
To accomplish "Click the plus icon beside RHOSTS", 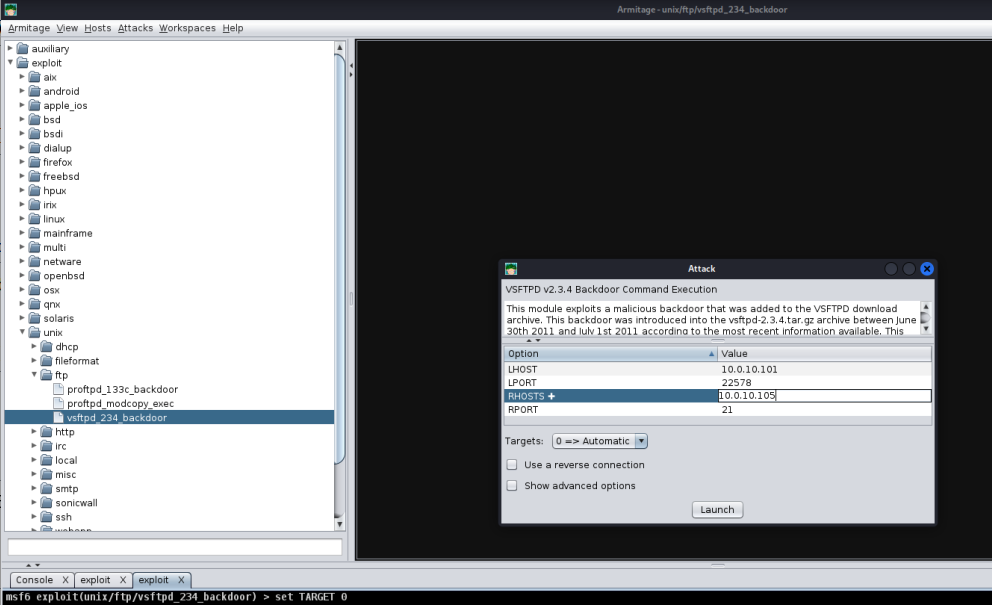I will click(x=551, y=396).
